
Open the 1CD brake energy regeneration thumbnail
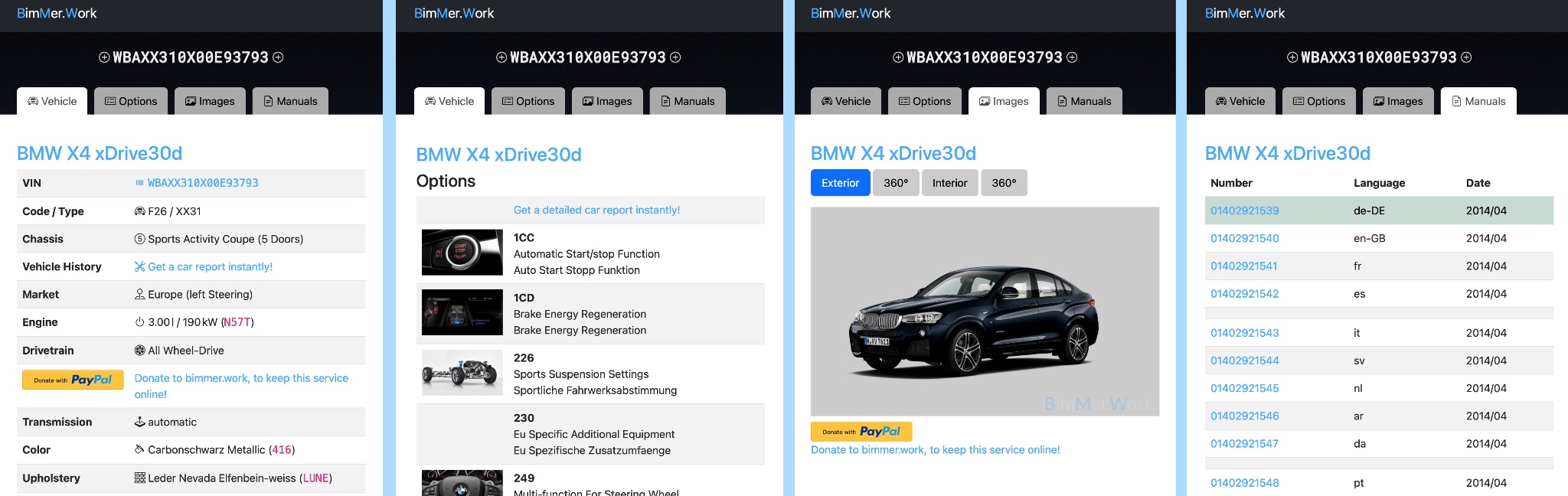click(x=462, y=313)
